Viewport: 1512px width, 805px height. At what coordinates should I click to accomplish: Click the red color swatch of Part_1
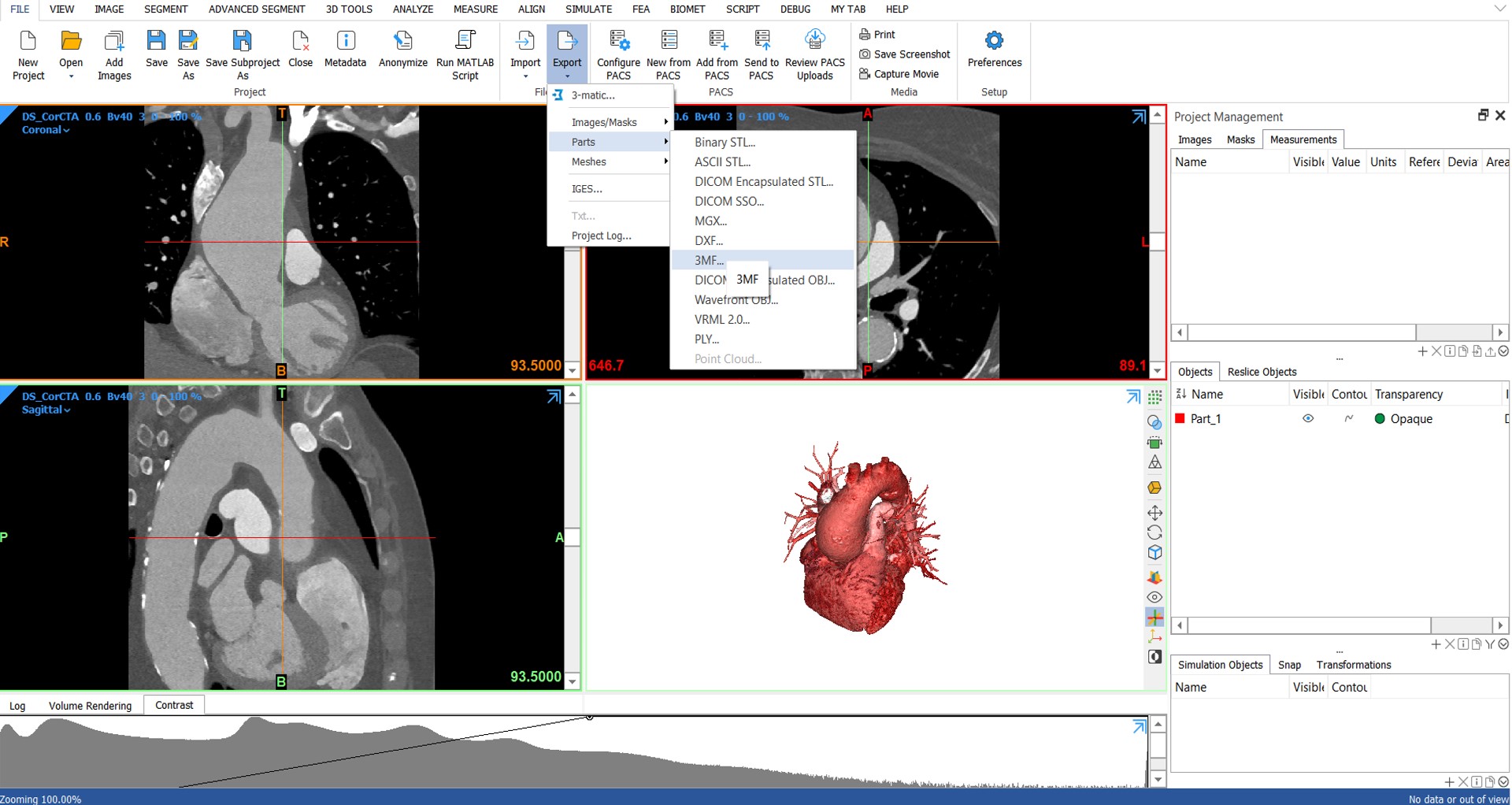click(x=1180, y=419)
